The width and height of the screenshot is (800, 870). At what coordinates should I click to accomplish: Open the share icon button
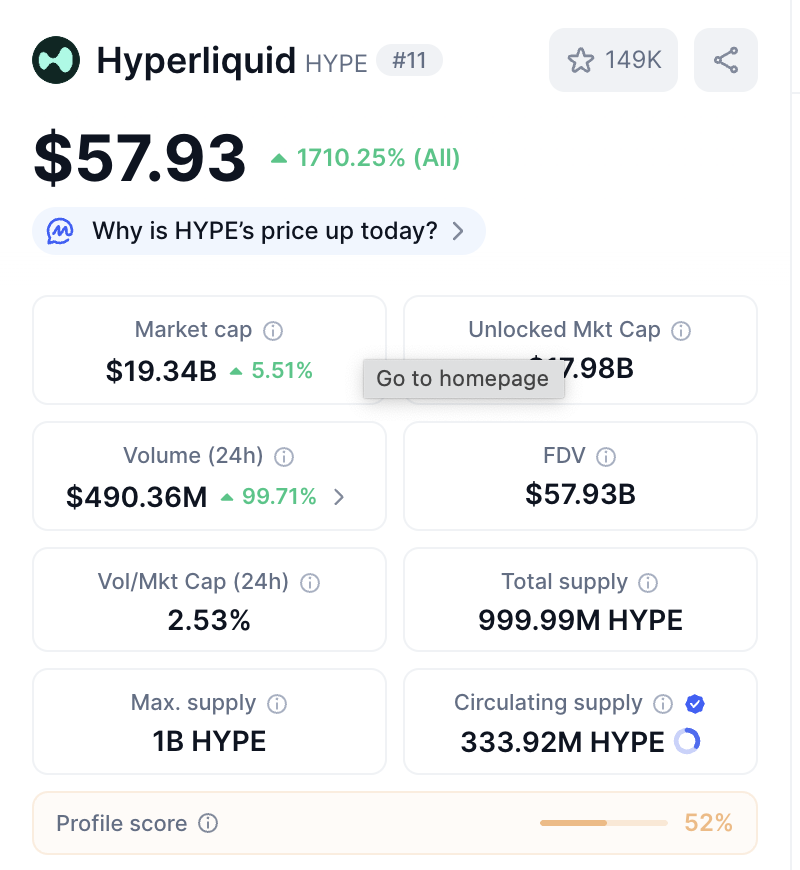point(726,60)
